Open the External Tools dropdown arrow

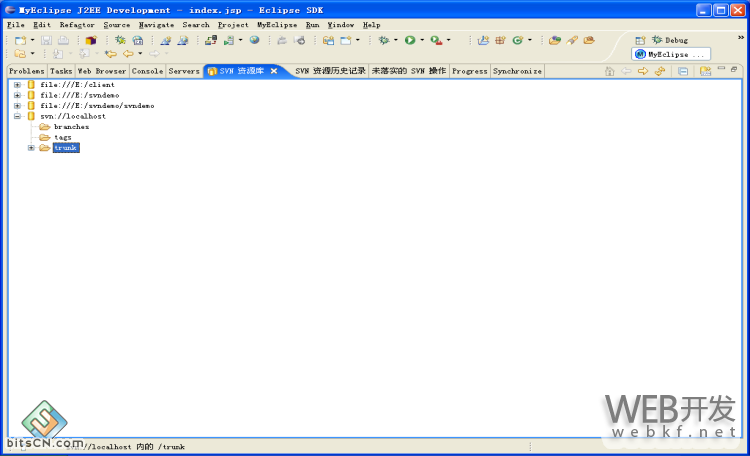point(448,40)
